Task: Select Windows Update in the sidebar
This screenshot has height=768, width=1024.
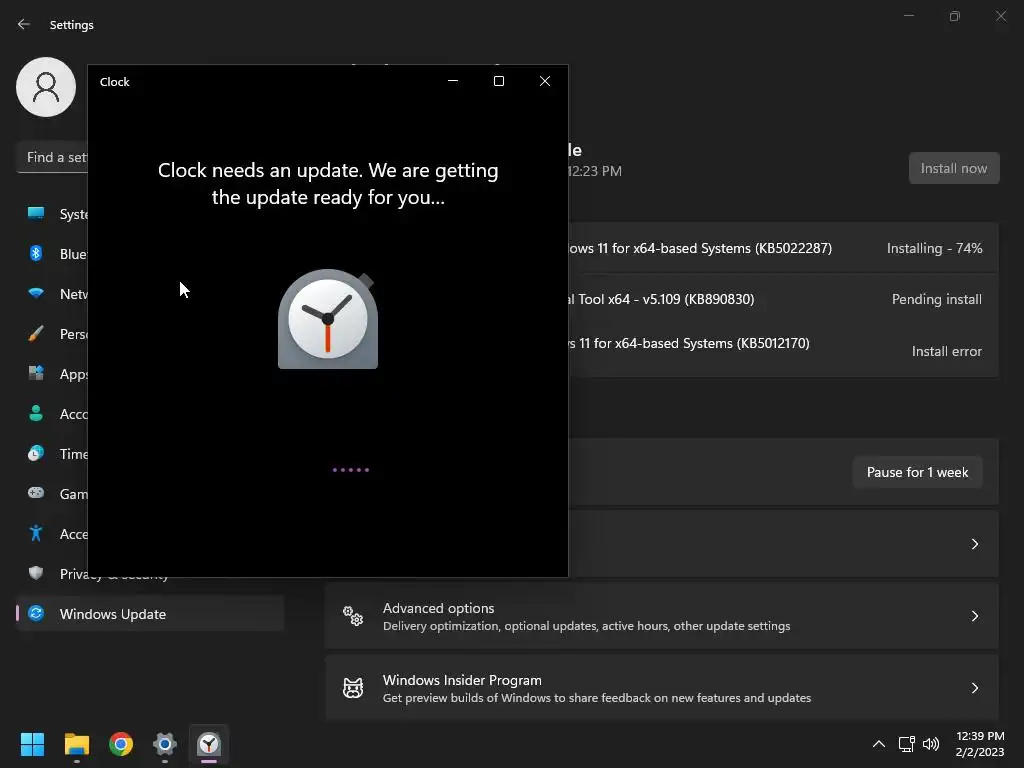Action: coord(150,613)
